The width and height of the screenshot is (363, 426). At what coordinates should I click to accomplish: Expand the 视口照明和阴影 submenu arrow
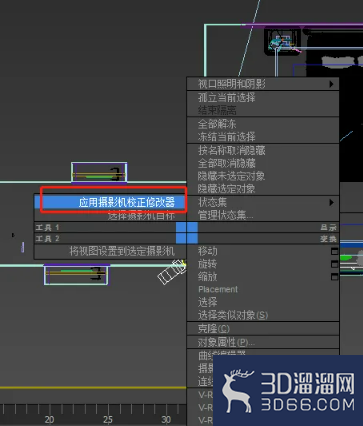click(x=331, y=84)
